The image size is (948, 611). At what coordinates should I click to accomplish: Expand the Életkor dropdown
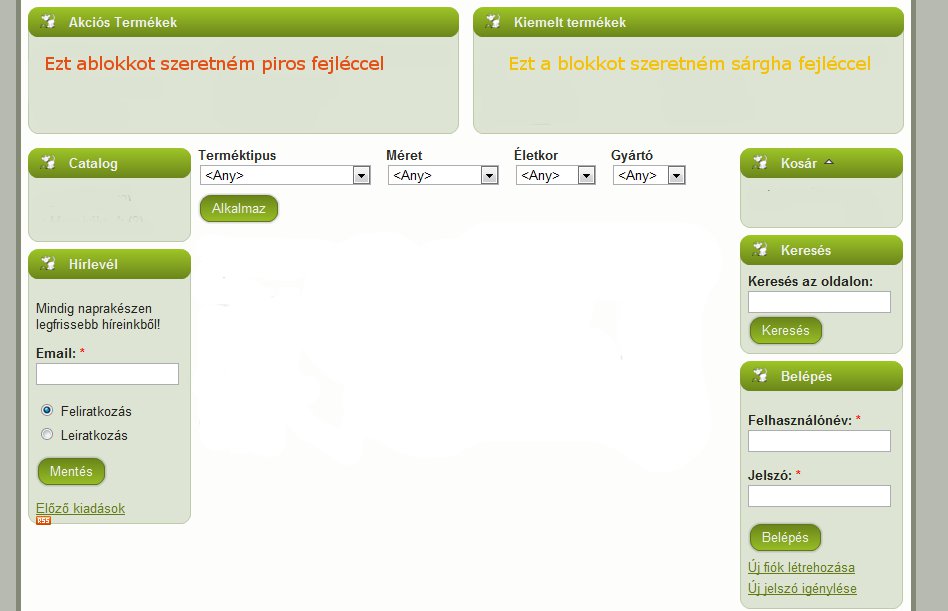tap(553, 176)
